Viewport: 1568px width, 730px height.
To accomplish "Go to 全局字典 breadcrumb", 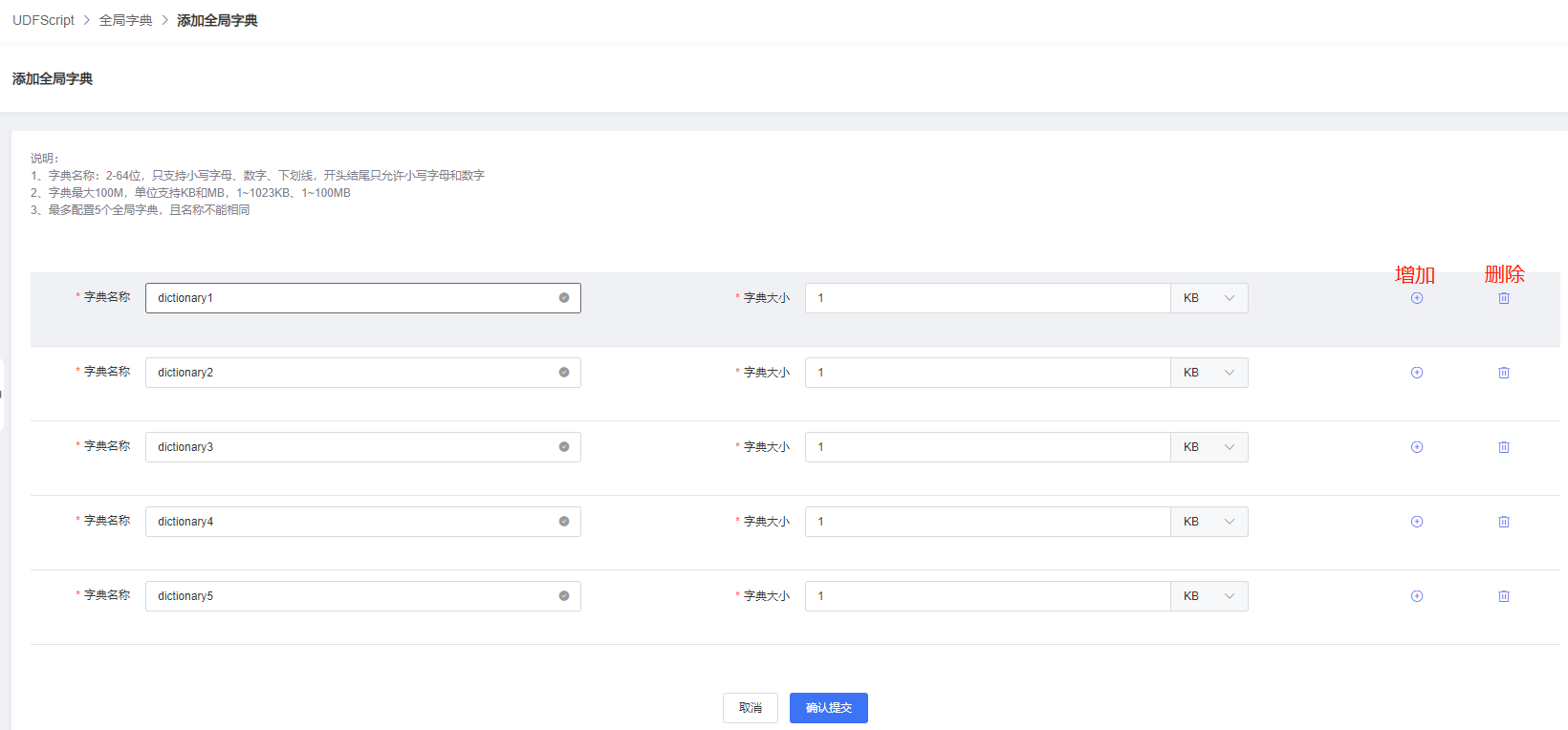I will pyautogui.click(x=126, y=20).
